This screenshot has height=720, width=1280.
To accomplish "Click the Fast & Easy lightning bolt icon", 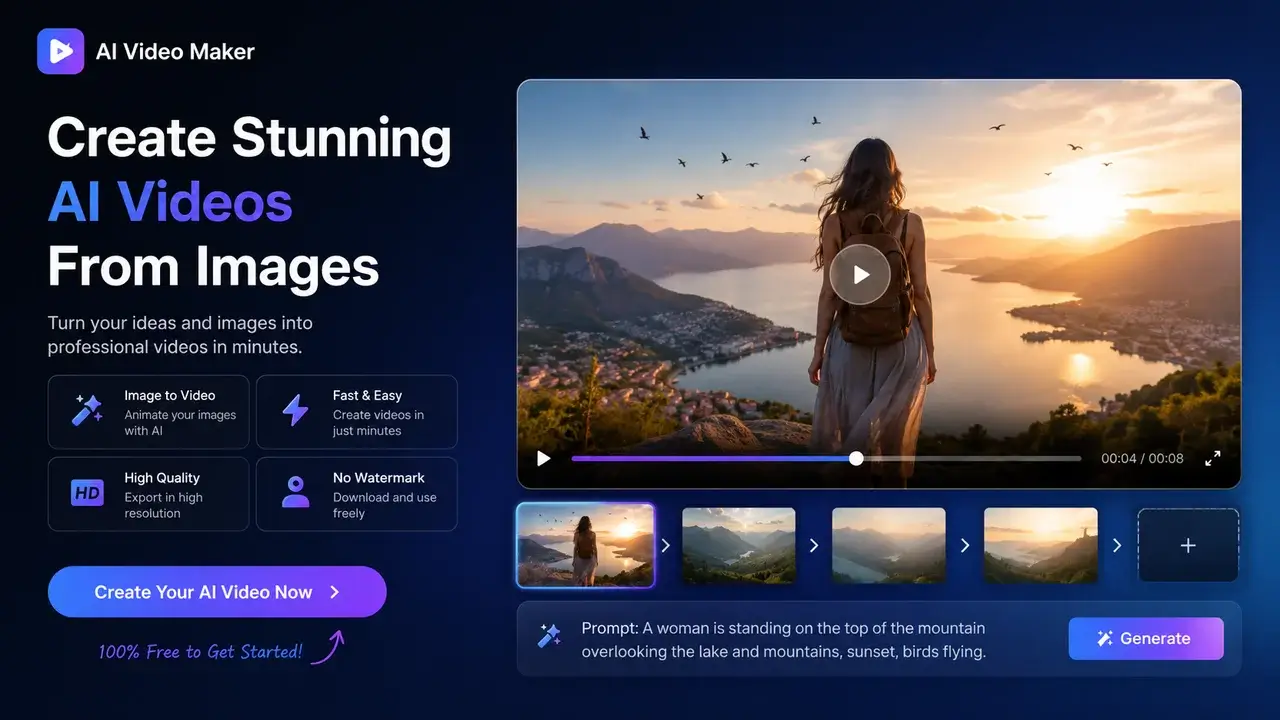I will (295, 411).
